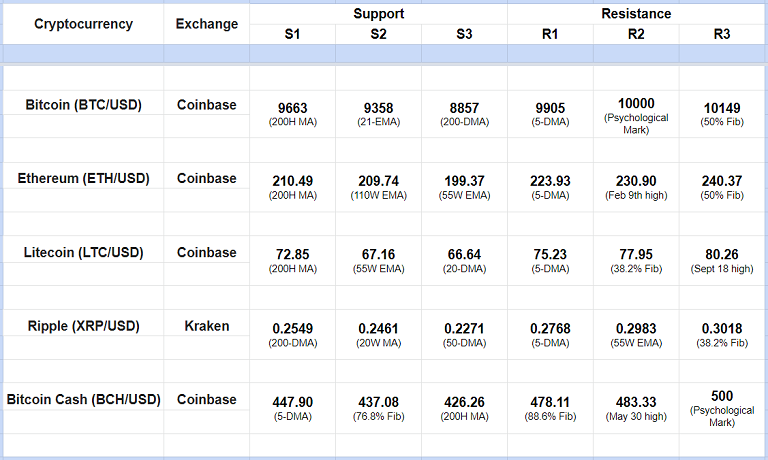Select the Exchange column header
Viewport: 768px width, 460px height.
coord(207,24)
